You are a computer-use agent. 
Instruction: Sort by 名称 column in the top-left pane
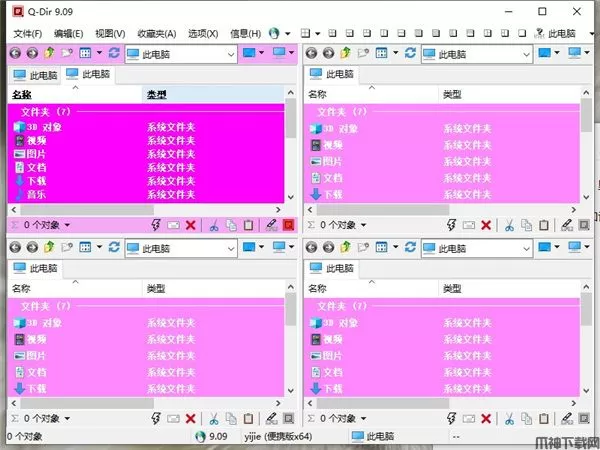tap(75, 95)
